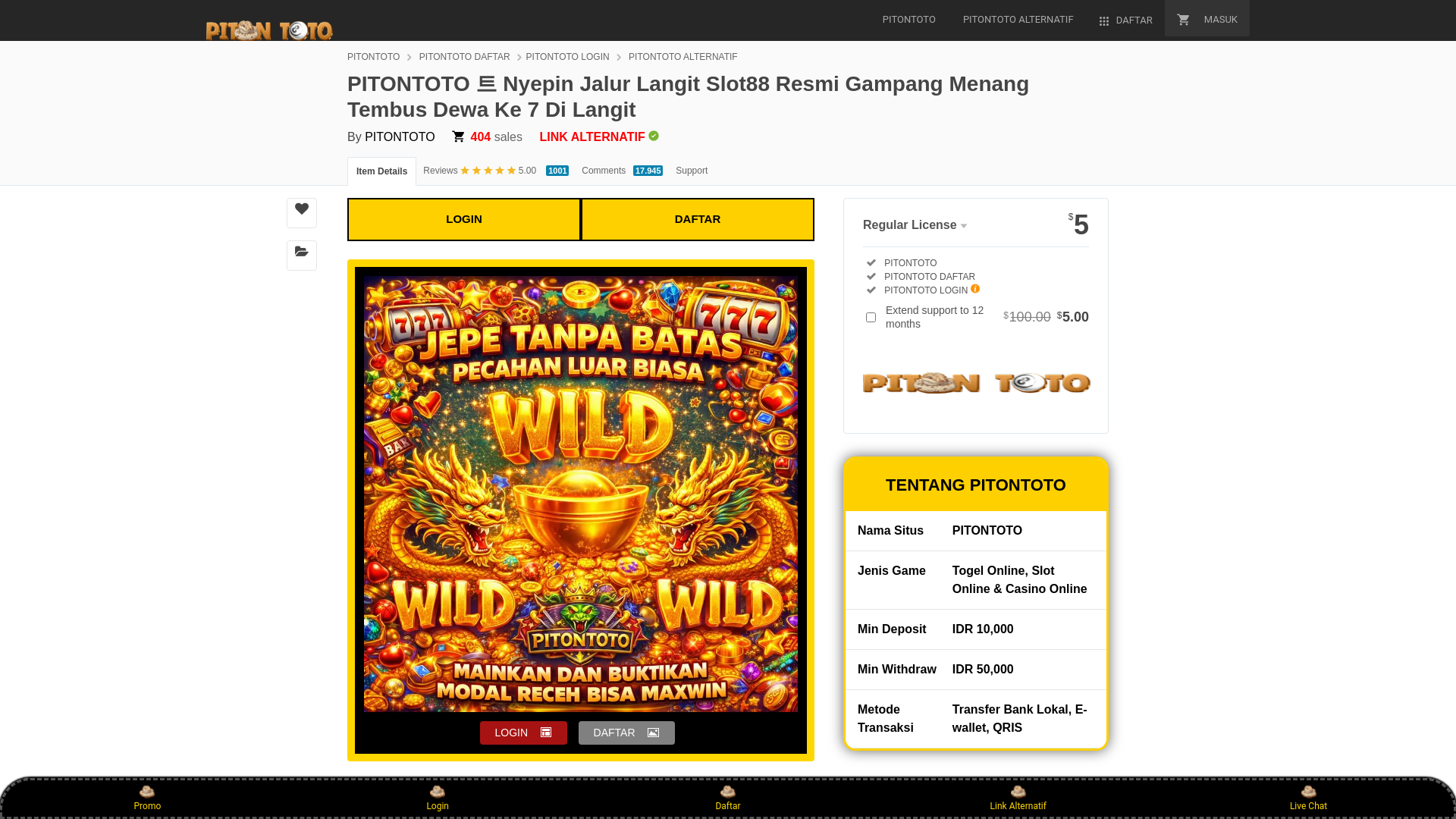Click the info icon beside PITONTOTO LOGIN
Viewport: 1456px width, 819px height.
point(975,289)
